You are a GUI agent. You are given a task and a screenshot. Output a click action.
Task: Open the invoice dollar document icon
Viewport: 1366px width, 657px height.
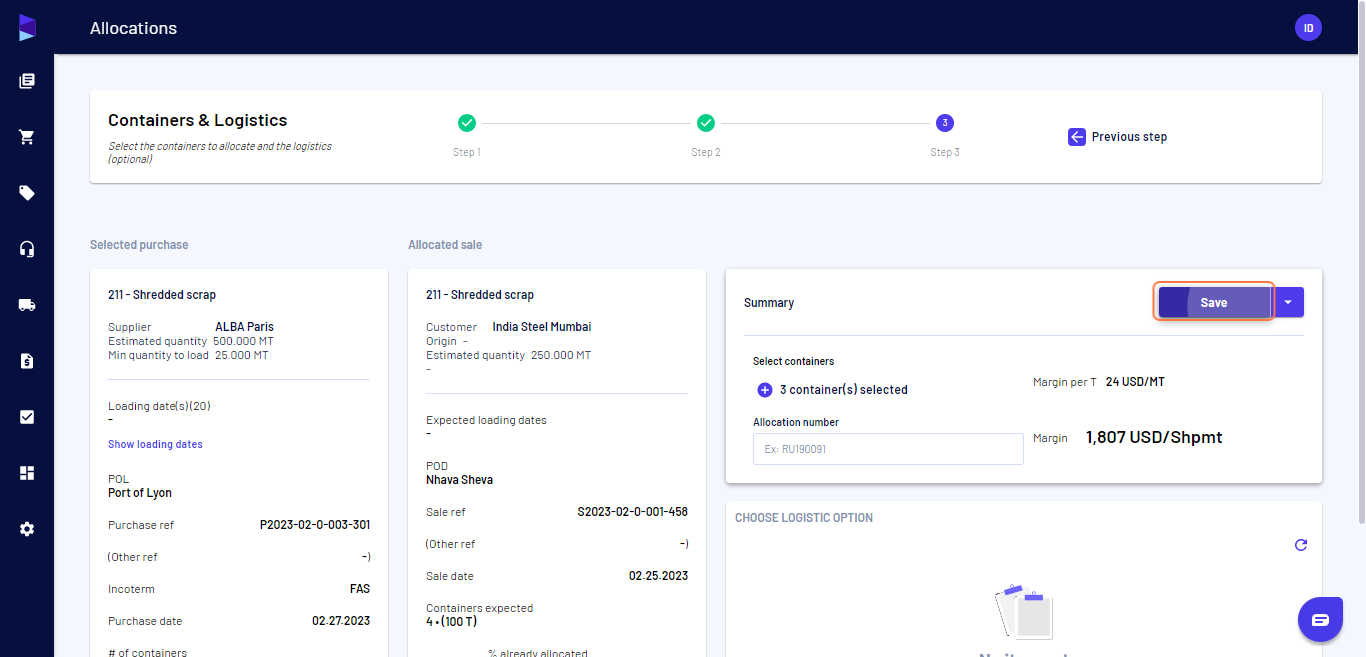[27, 361]
